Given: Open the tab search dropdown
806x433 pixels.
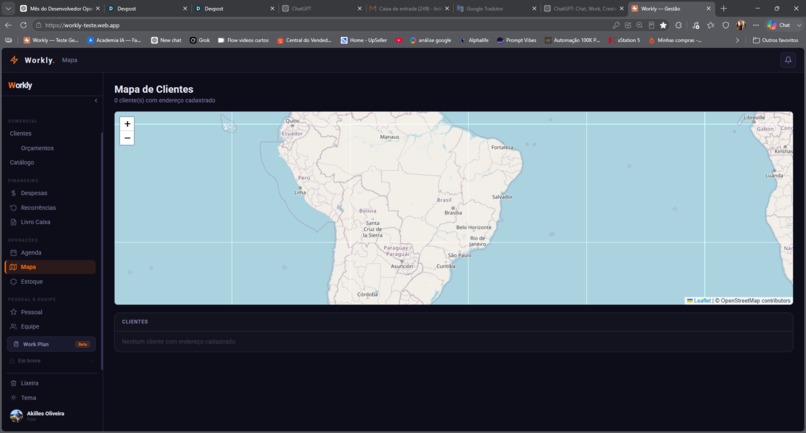Looking at the screenshot, I should [8, 9].
